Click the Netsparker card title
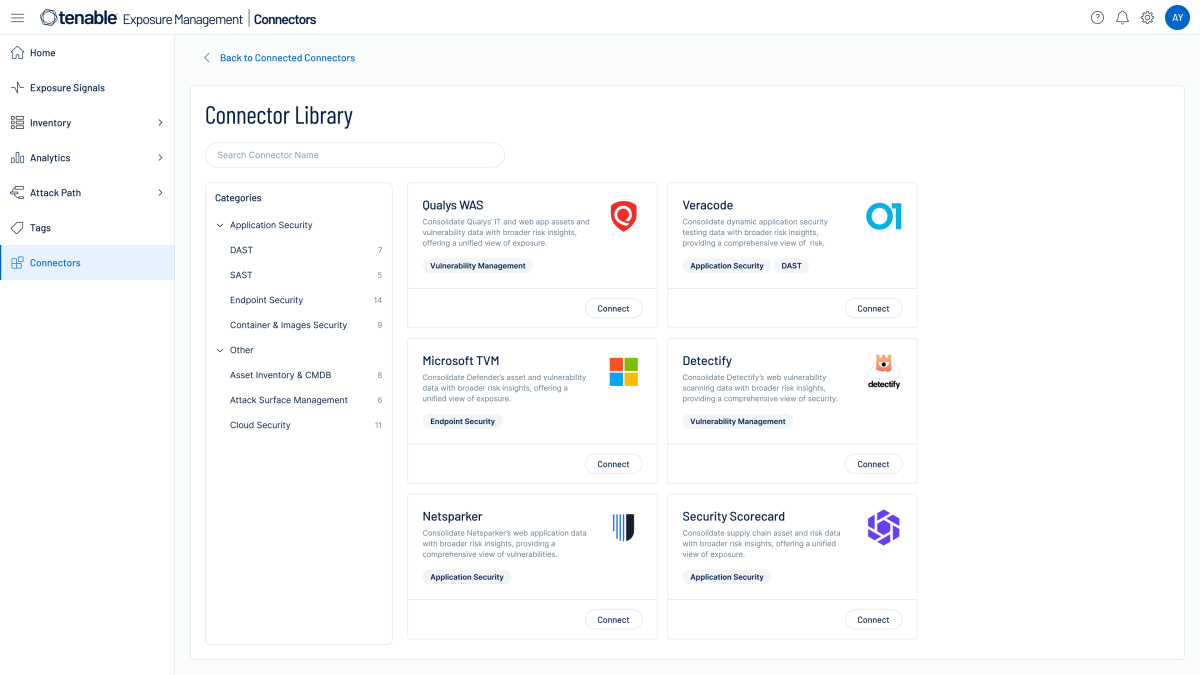Viewport: 1200px width, 675px height. (x=452, y=517)
